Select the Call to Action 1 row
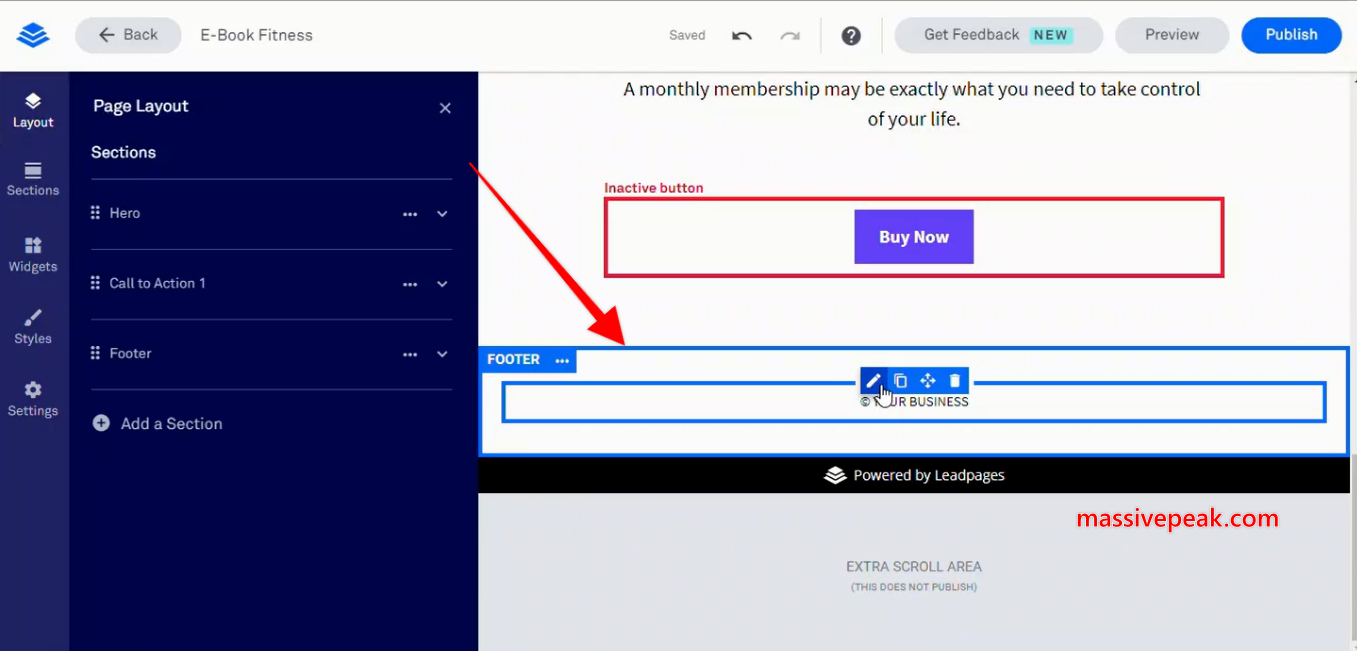Image resolution: width=1357 pixels, height=651 pixels. click(271, 284)
